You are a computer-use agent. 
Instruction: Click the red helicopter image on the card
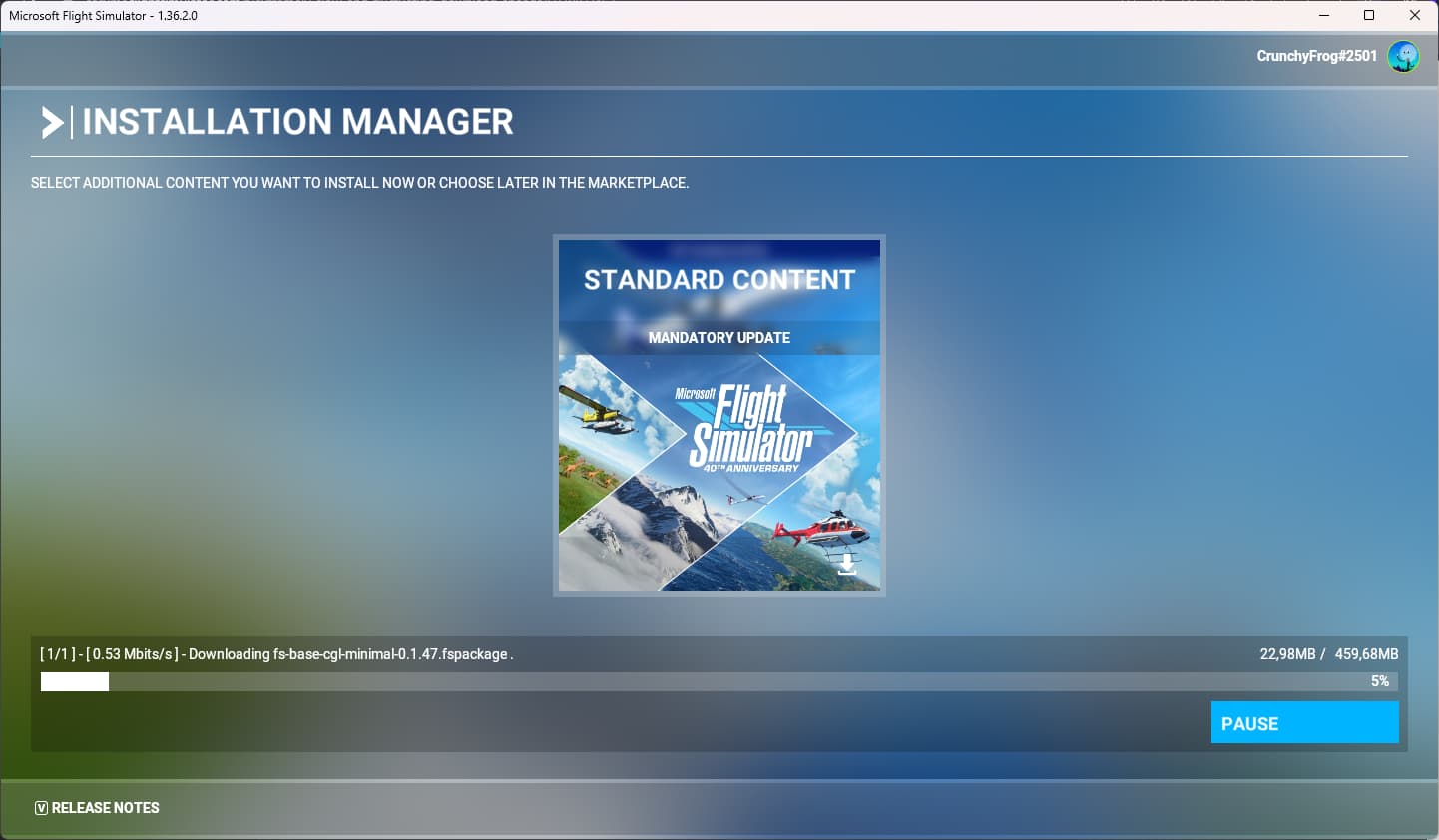(823, 530)
